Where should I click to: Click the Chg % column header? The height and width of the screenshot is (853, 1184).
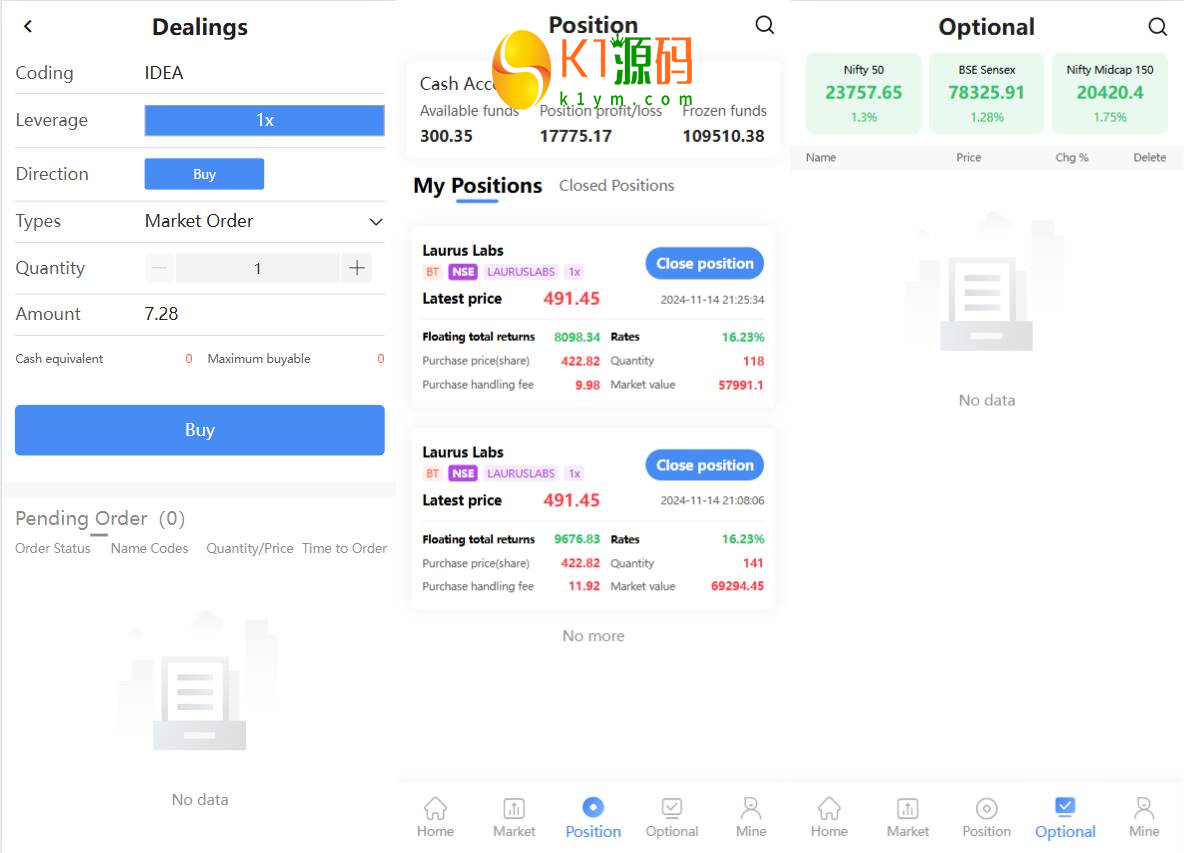[x=1071, y=157]
